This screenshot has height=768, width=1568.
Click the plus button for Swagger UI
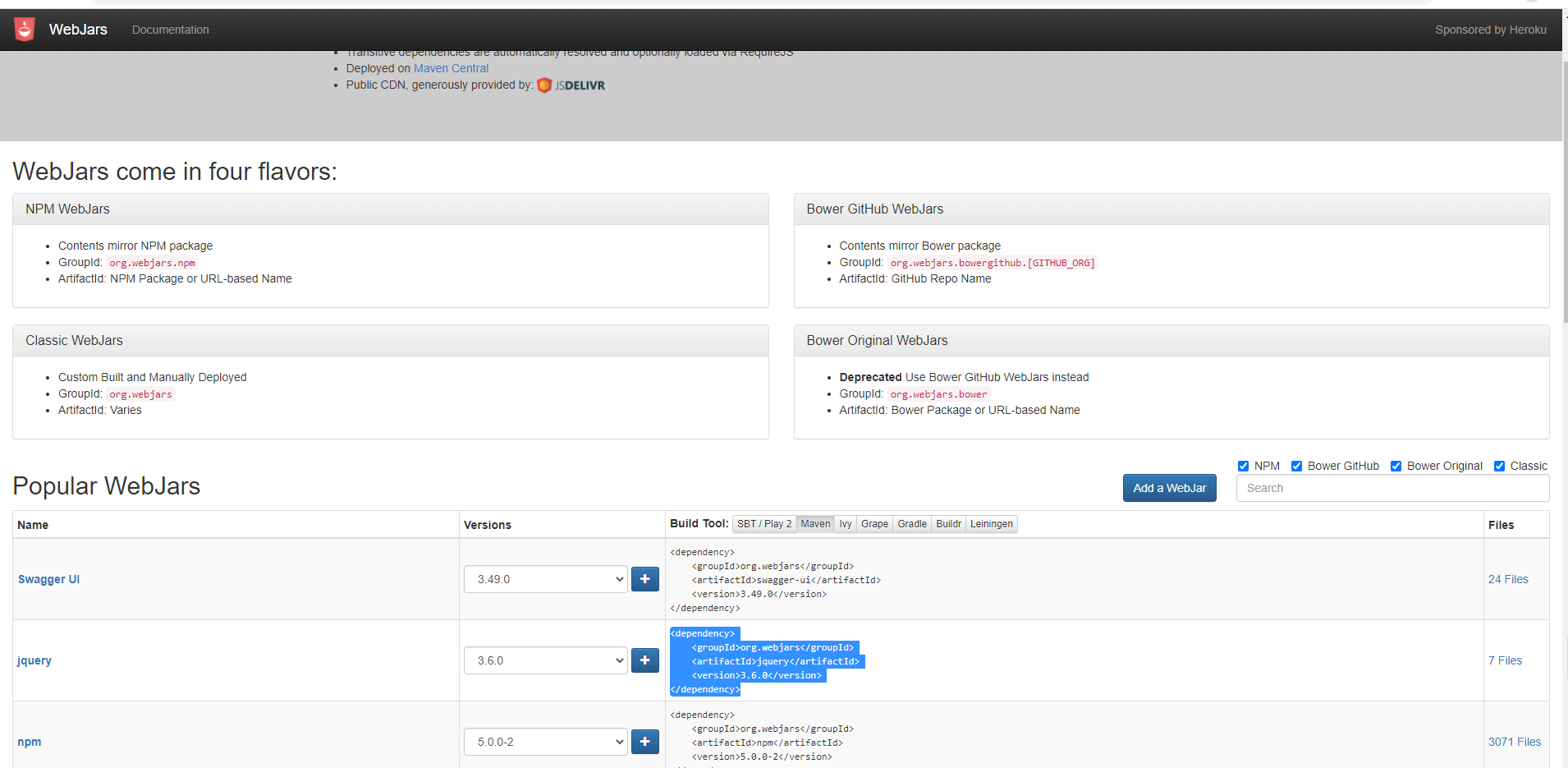coord(645,579)
